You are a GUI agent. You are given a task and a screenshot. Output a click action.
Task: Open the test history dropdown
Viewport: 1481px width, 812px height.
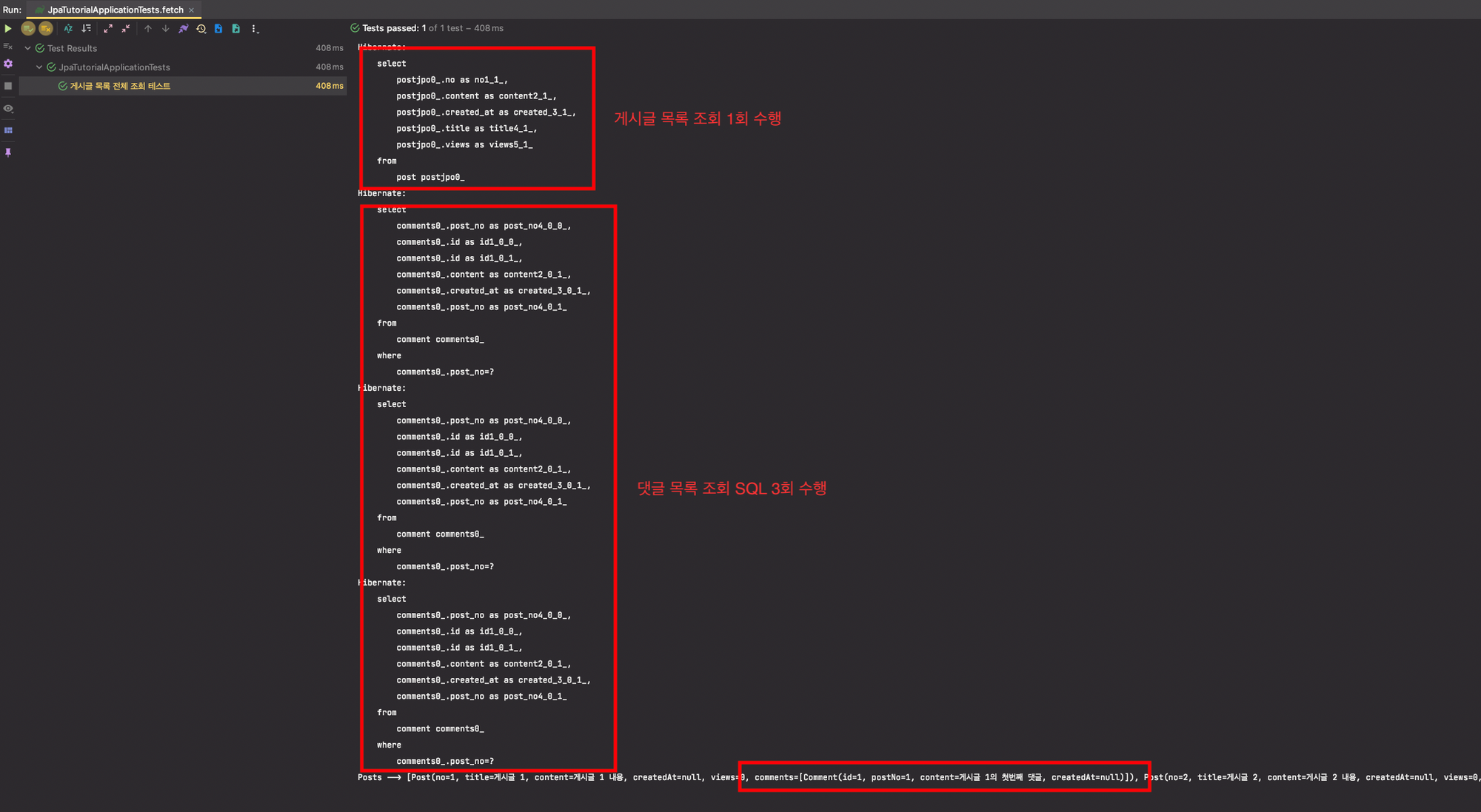tap(201, 29)
